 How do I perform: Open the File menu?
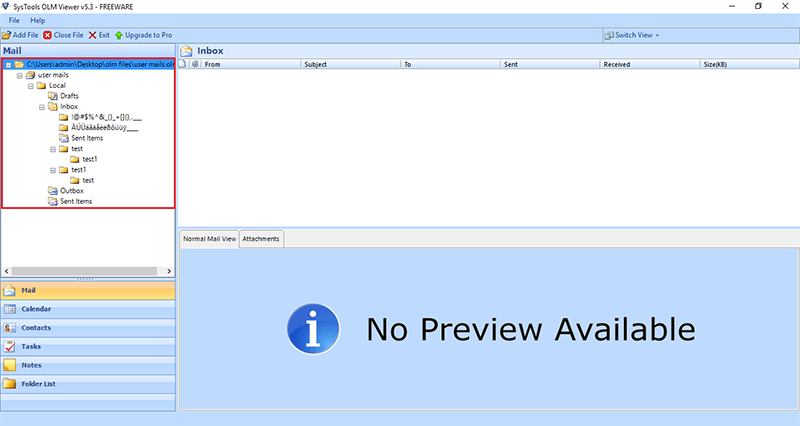(14, 20)
